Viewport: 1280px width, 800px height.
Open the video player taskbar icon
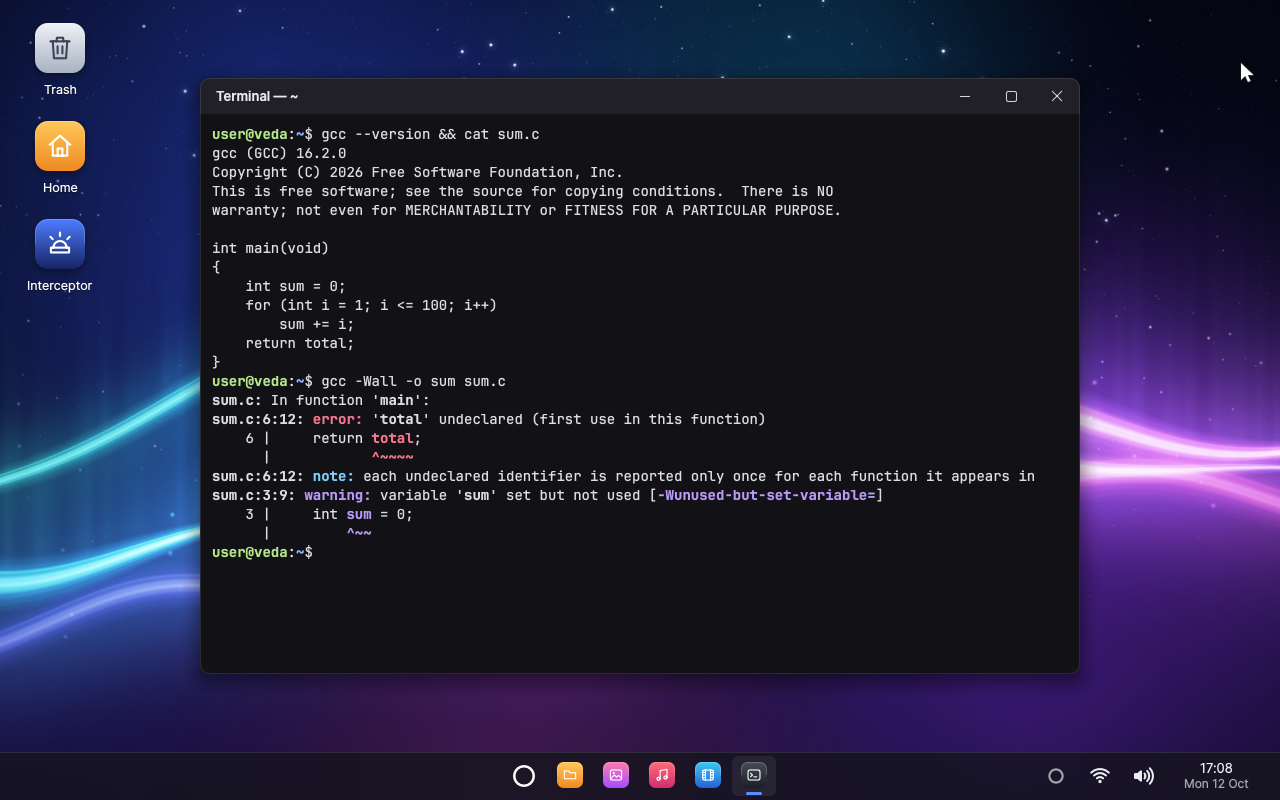(708, 775)
